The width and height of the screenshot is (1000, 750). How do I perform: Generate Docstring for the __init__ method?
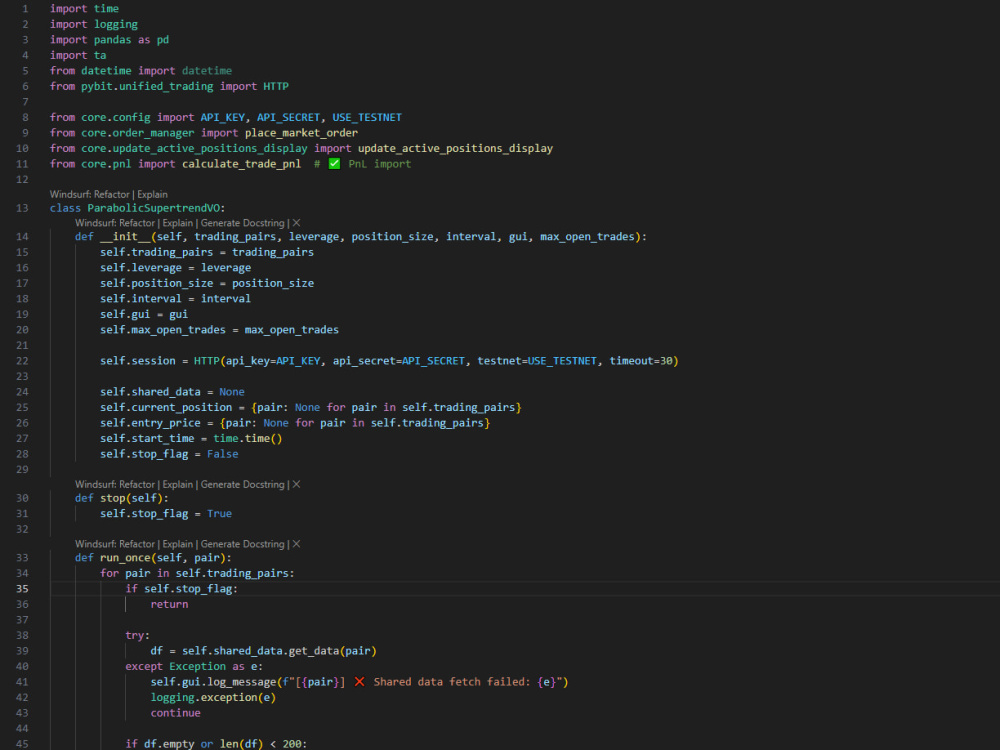coord(242,223)
